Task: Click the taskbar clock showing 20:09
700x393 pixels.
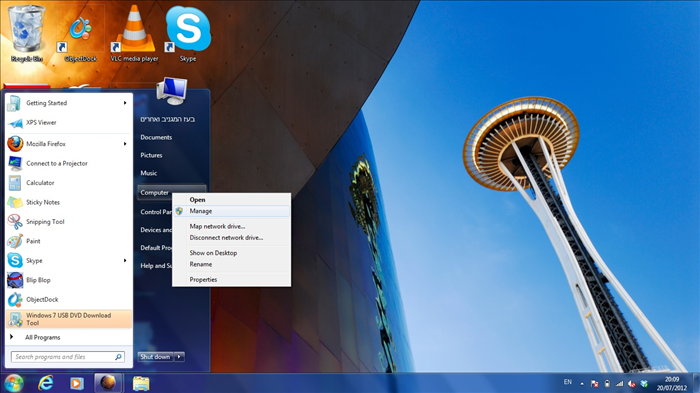Action: point(671,384)
